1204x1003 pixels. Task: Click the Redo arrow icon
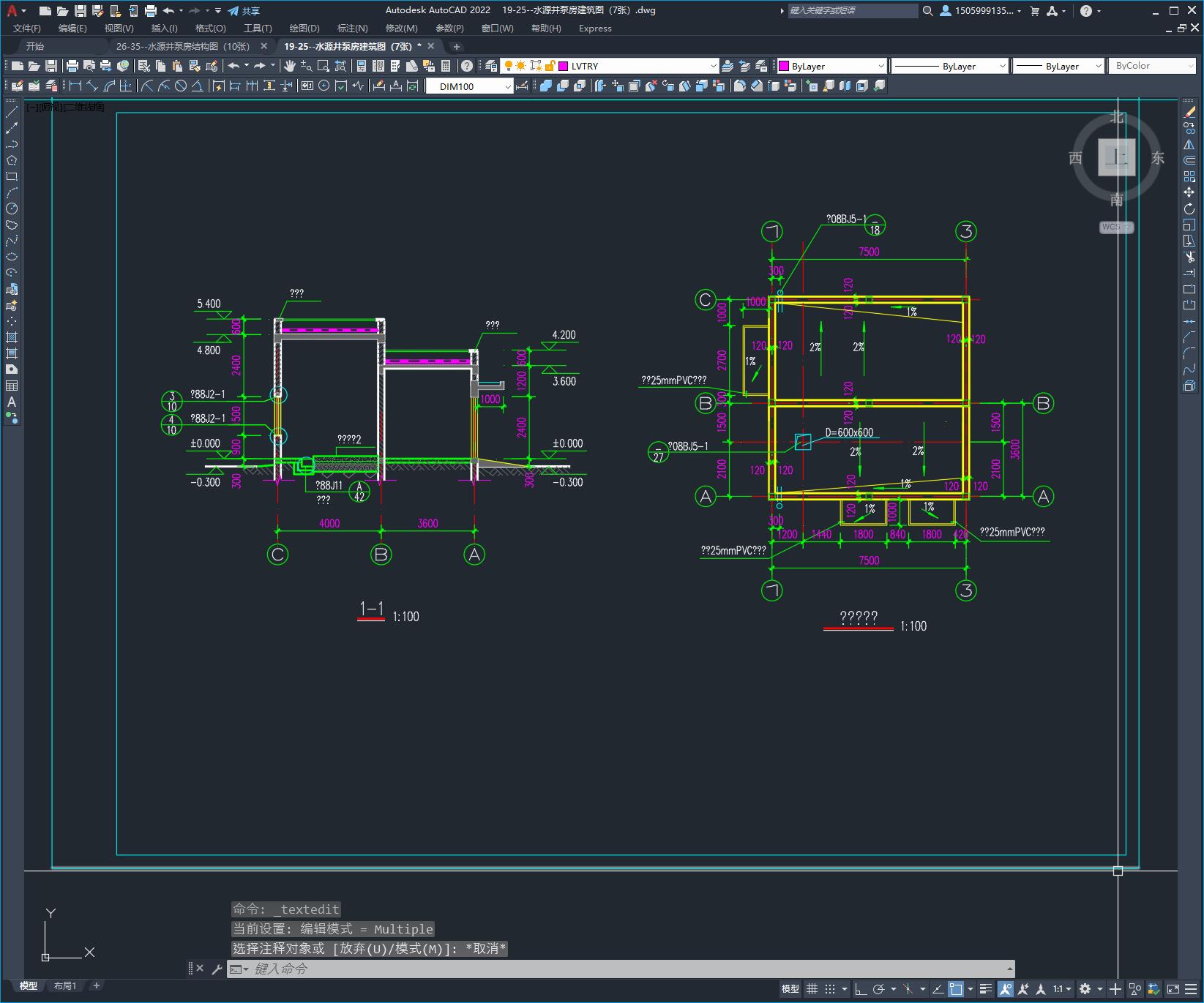260,66
